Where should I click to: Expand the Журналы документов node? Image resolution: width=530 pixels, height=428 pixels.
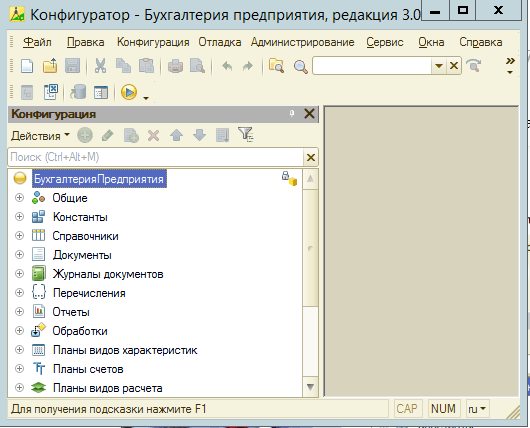click(x=20, y=274)
